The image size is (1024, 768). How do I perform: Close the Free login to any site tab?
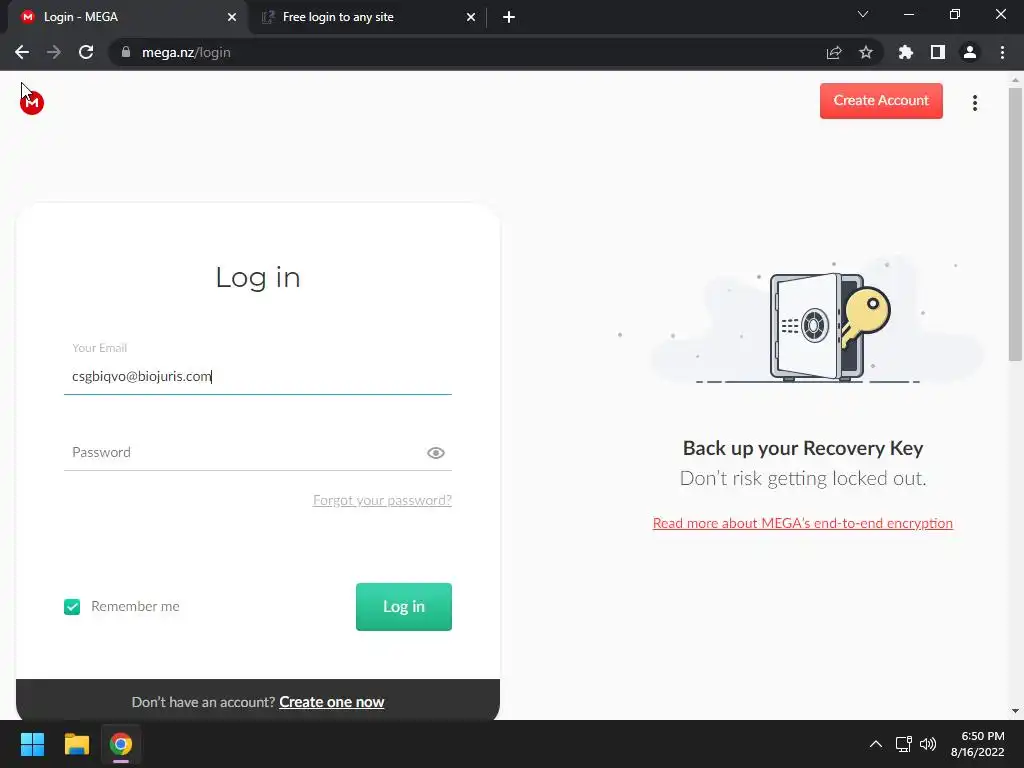pos(471,17)
